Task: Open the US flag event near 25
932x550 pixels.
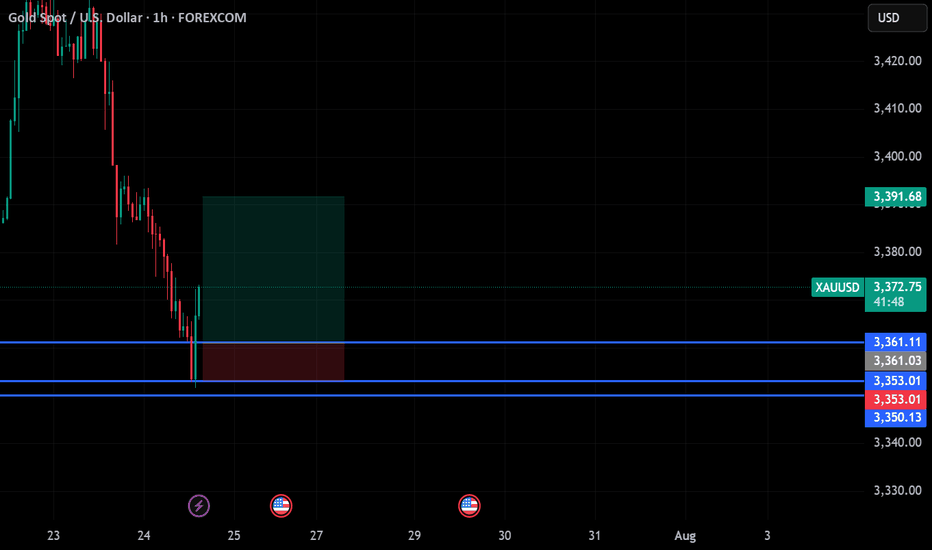Action: 281,506
